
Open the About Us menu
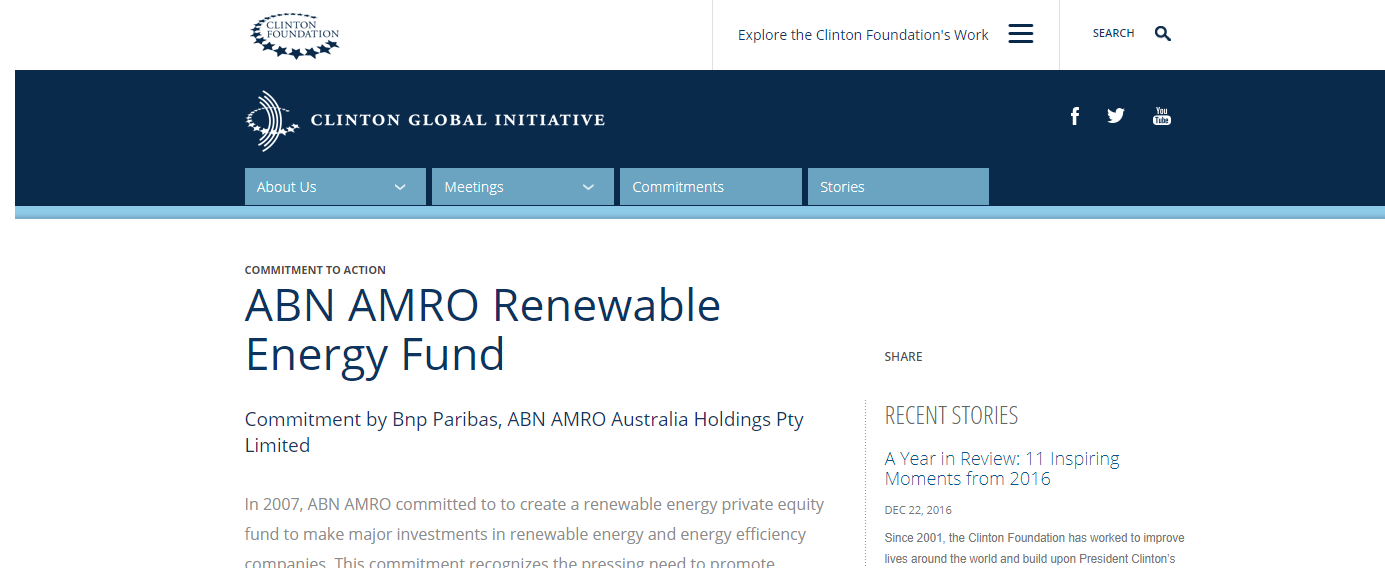click(x=335, y=187)
